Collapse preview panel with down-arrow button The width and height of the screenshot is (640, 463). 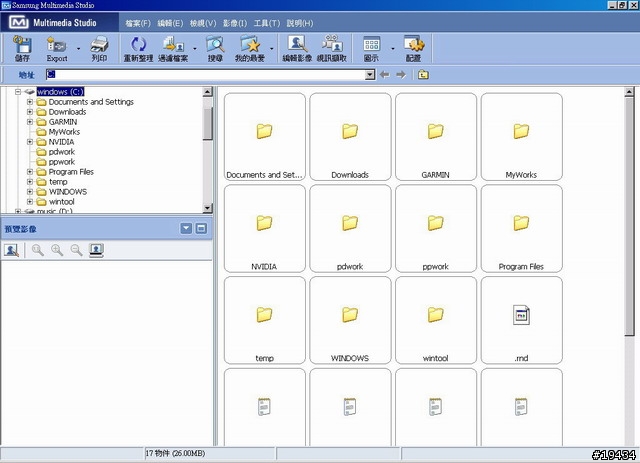pyautogui.click(x=186, y=228)
